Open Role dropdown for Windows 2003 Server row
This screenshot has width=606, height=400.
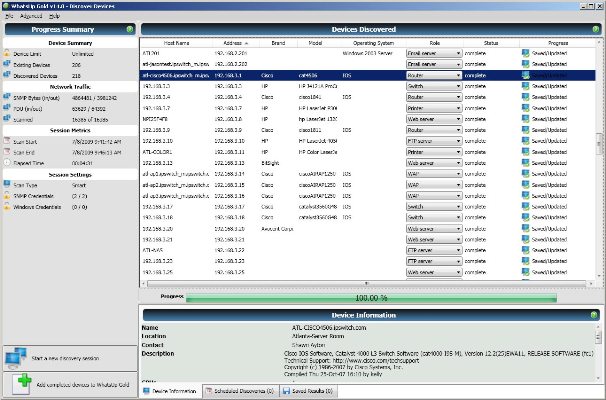tap(434, 53)
